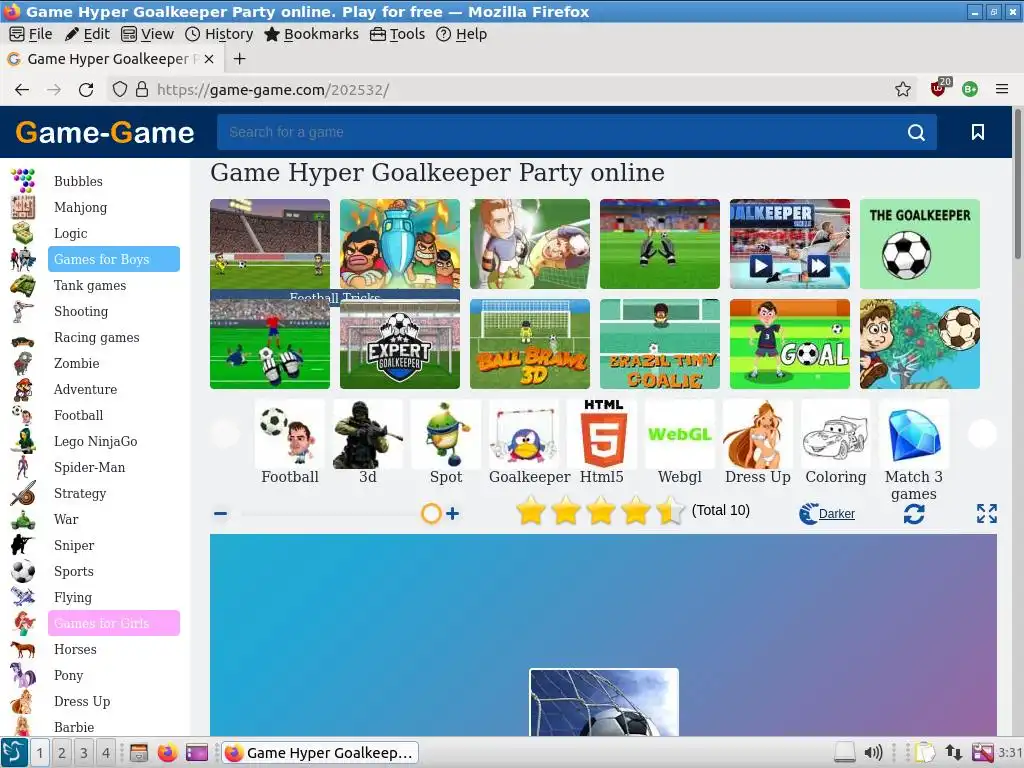Open Ball Brawl 3D game thumbnail
Viewport: 1024px width, 768px height.
[x=530, y=344]
